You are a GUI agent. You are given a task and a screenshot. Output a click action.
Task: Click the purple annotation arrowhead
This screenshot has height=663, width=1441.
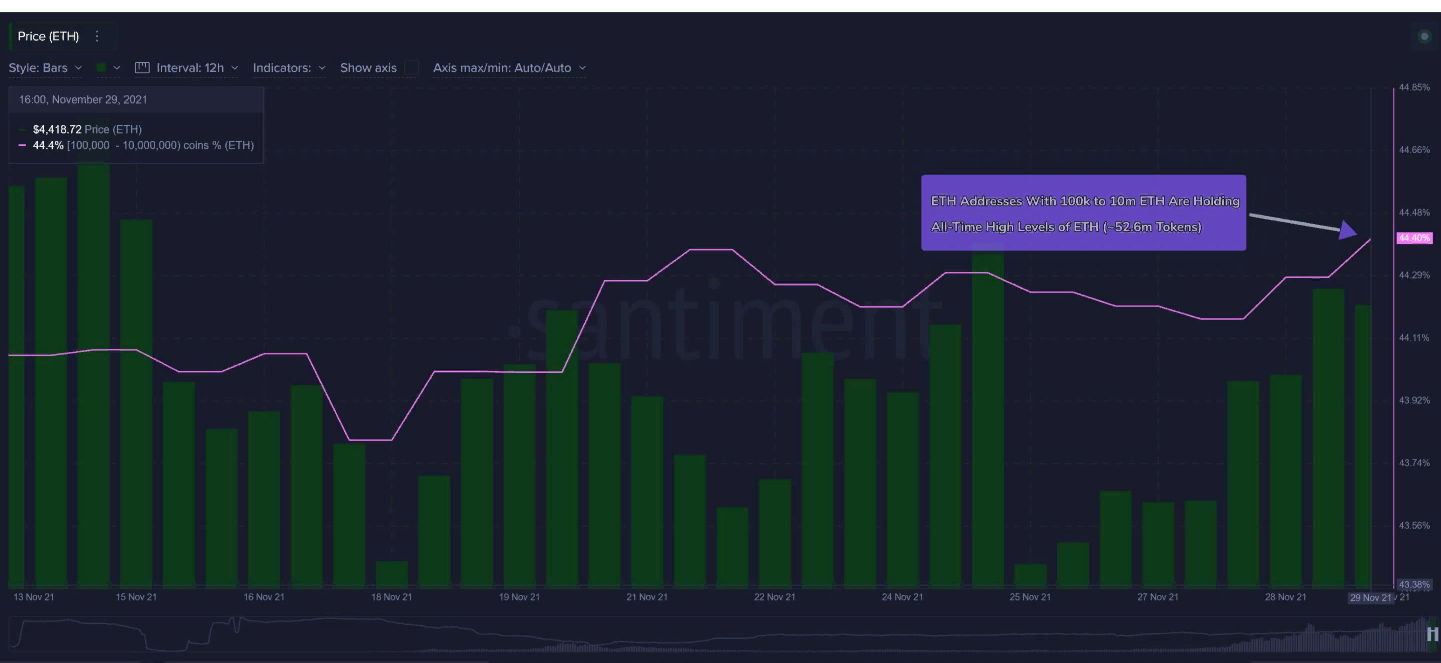1347,230
